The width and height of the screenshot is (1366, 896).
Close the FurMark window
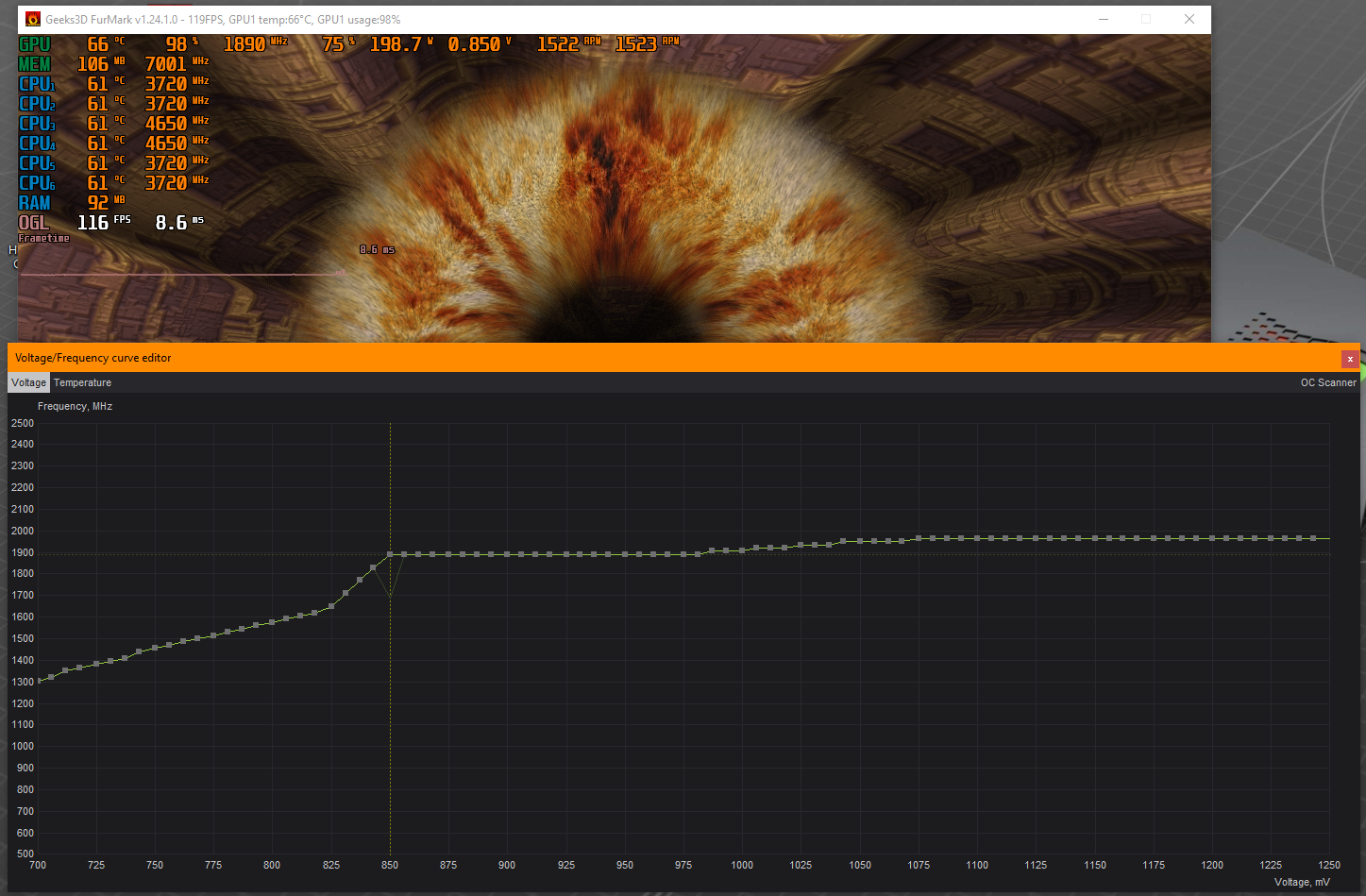pyautogui.click(x=1189, y=19)
